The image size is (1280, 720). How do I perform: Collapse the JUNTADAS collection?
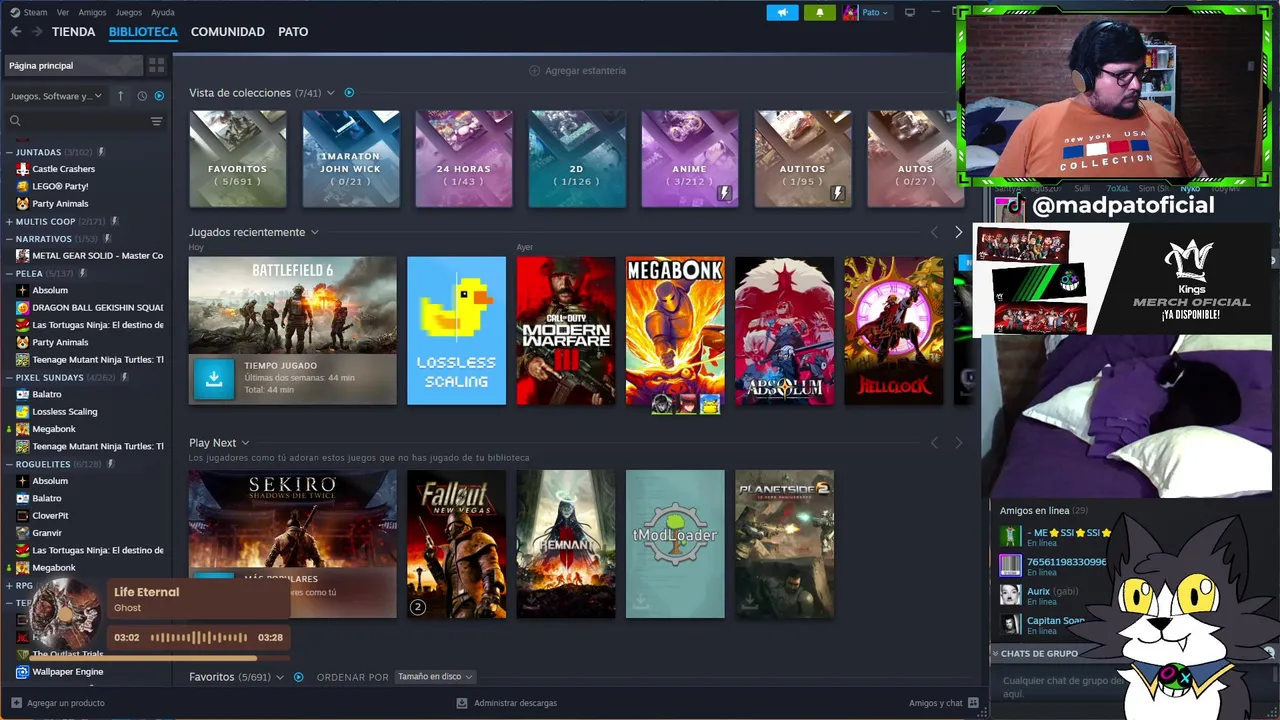(x=9, y=152)
